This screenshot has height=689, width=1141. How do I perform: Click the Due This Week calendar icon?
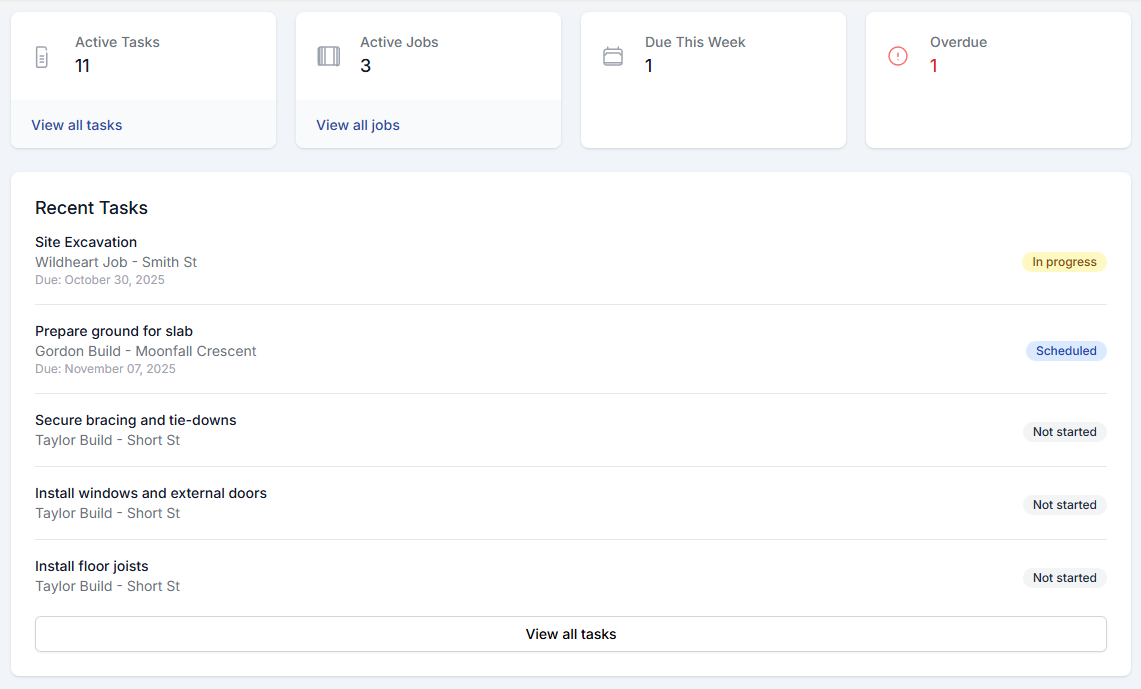point(613,56)
